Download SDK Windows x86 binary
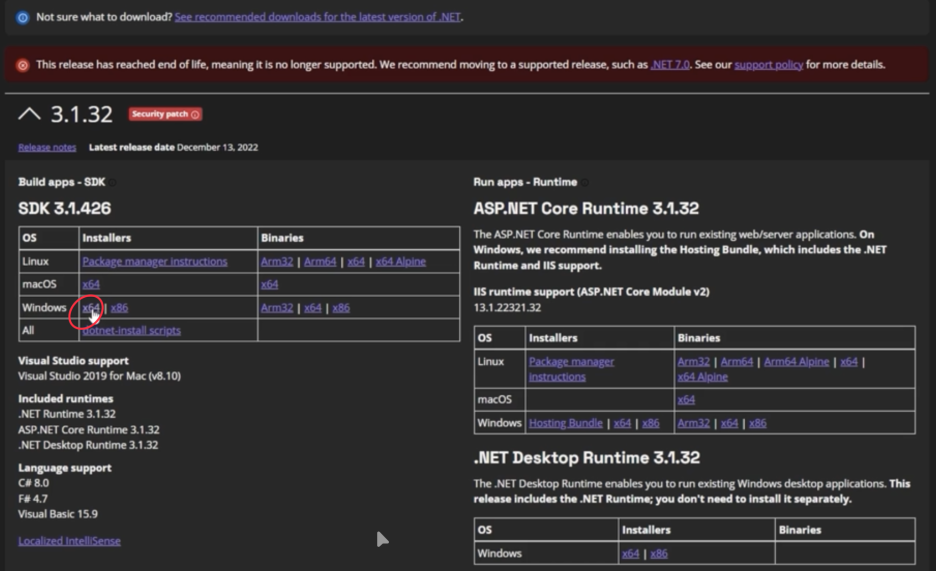 tap(341, 308)
